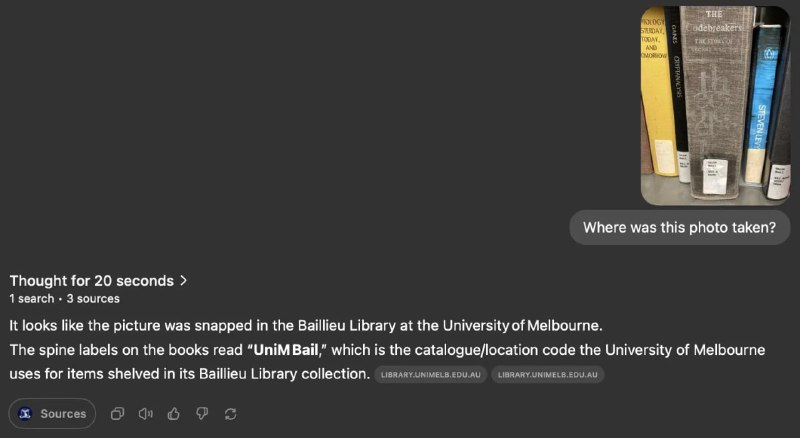Open the Sources button
800x438 pixels.
[x=52, y=413]
